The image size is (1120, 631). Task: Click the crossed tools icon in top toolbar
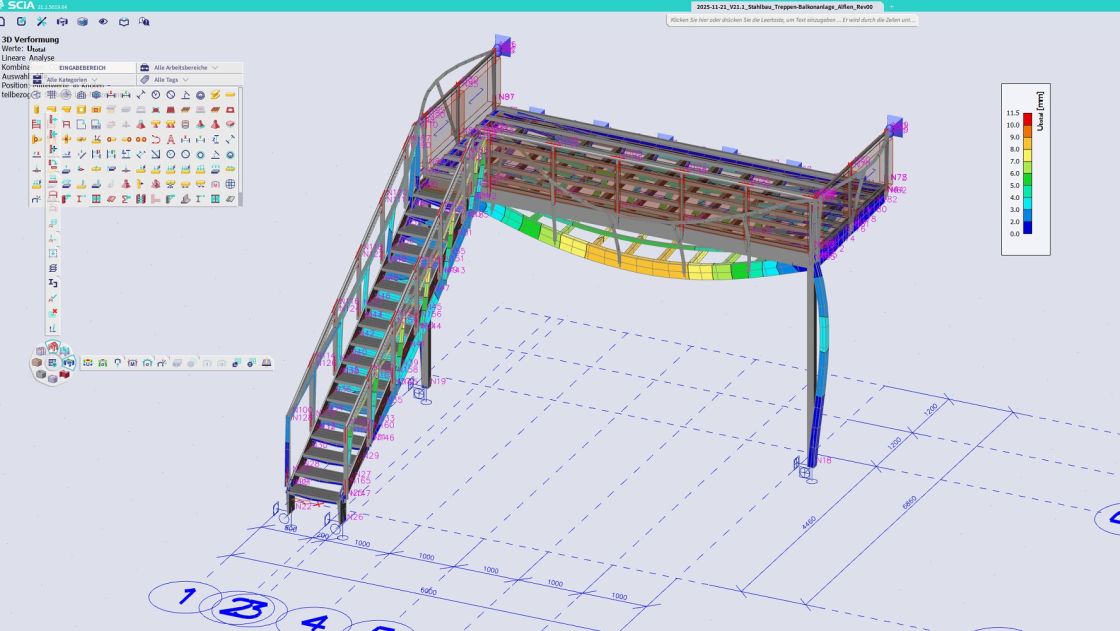(41, 21)
